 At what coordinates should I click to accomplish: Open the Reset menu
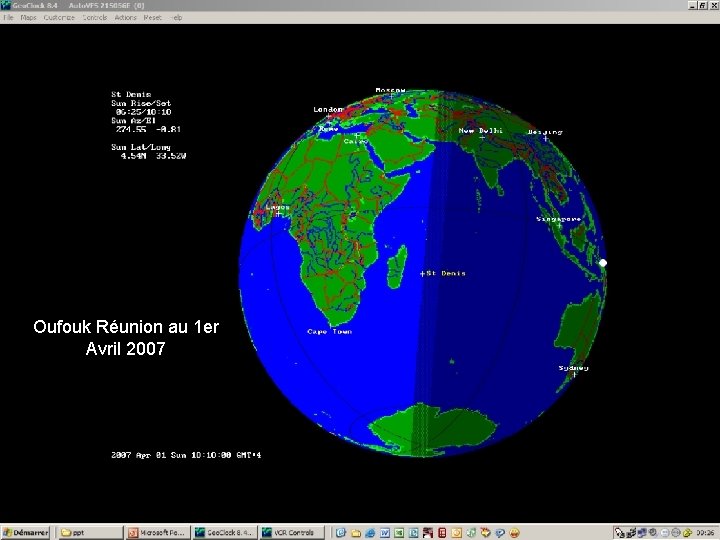click(x=152, y=17)
